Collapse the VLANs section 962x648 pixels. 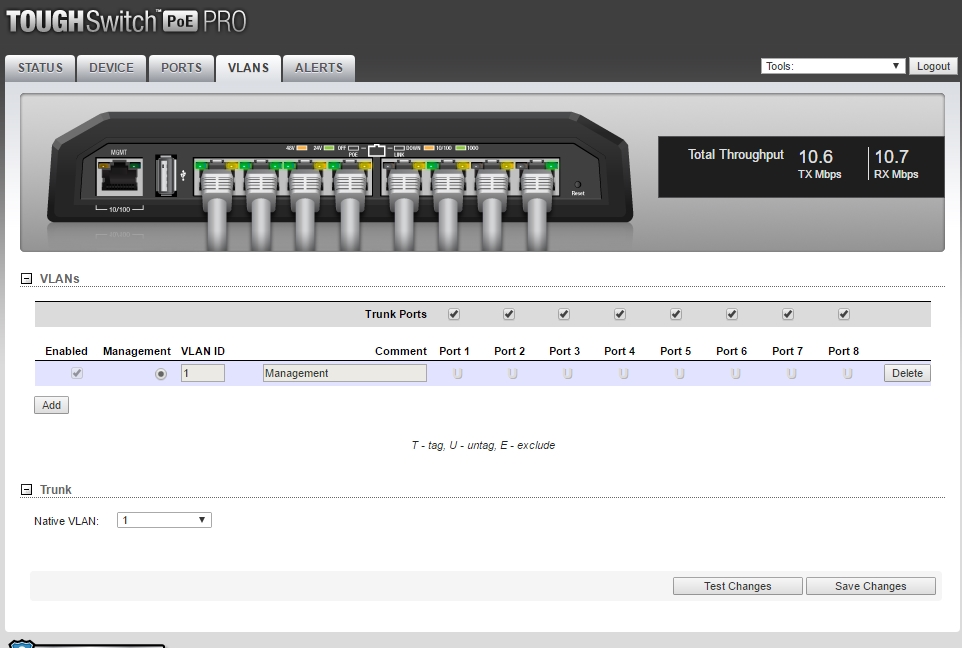[27, 279]
